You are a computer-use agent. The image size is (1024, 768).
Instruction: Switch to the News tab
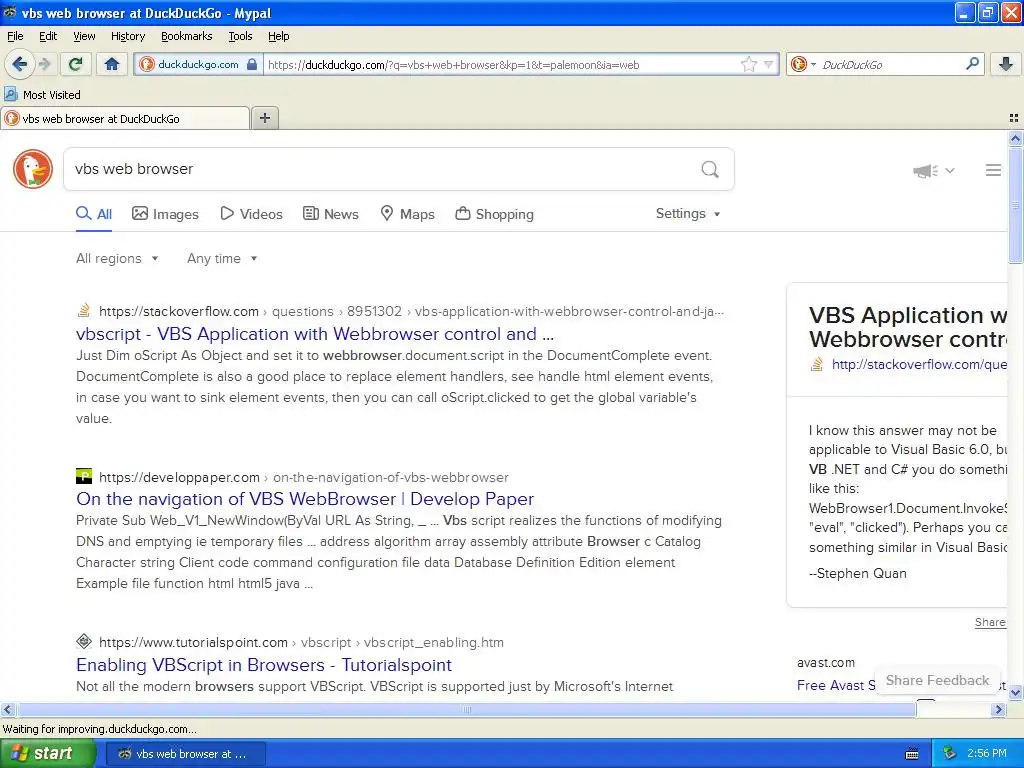(330, 214)
